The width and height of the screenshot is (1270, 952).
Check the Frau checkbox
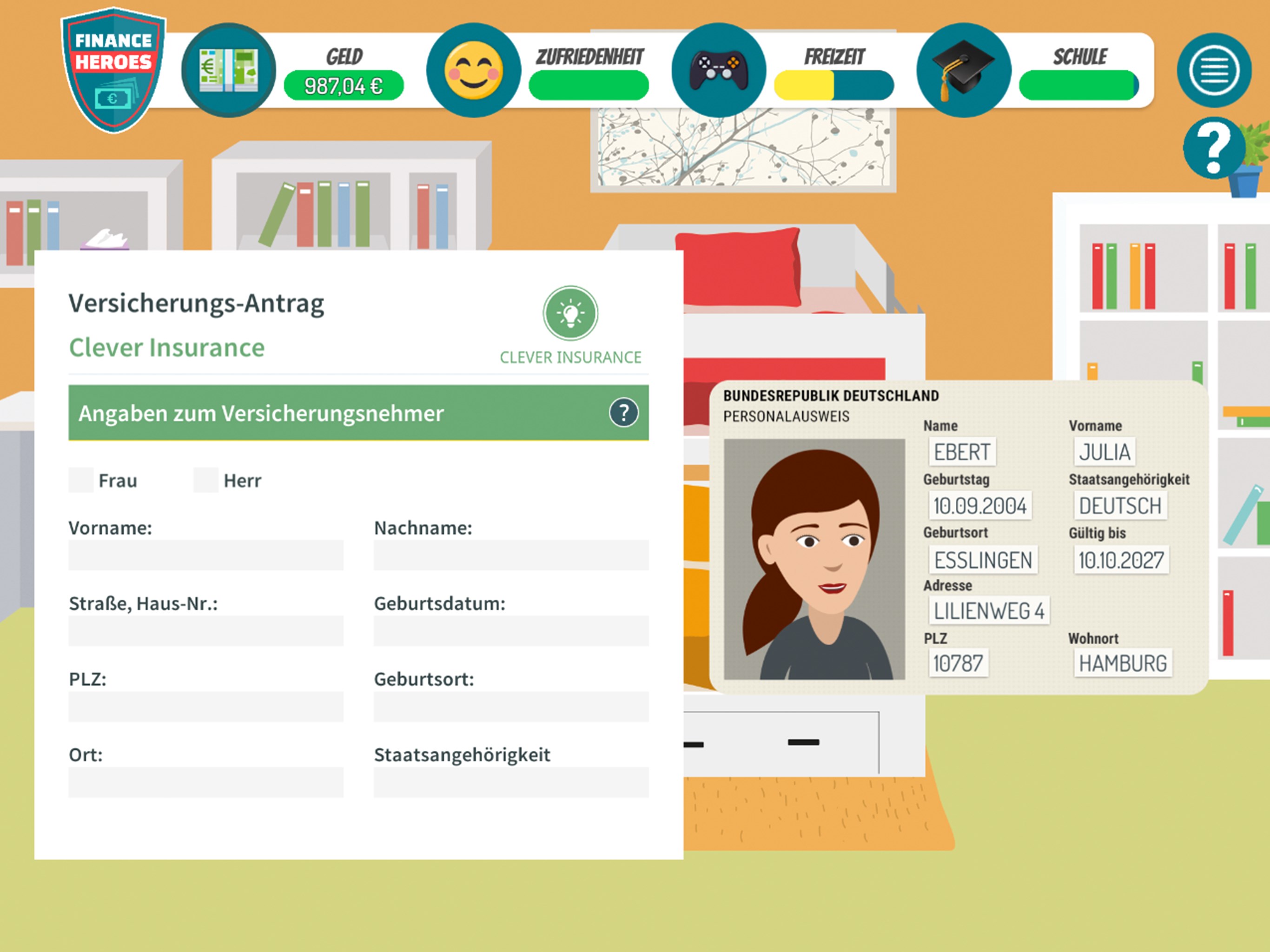[81, 480]
